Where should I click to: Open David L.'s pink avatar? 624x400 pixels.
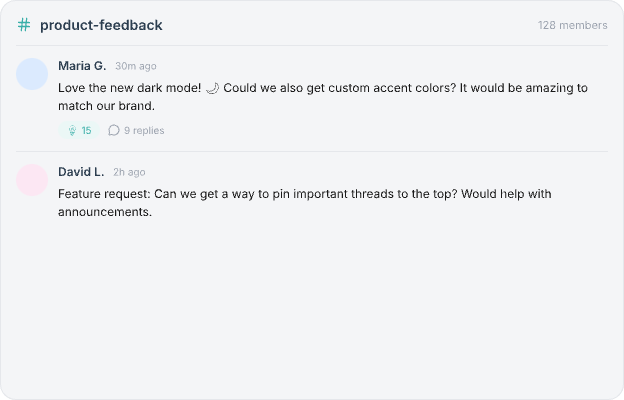click(32, 180)
